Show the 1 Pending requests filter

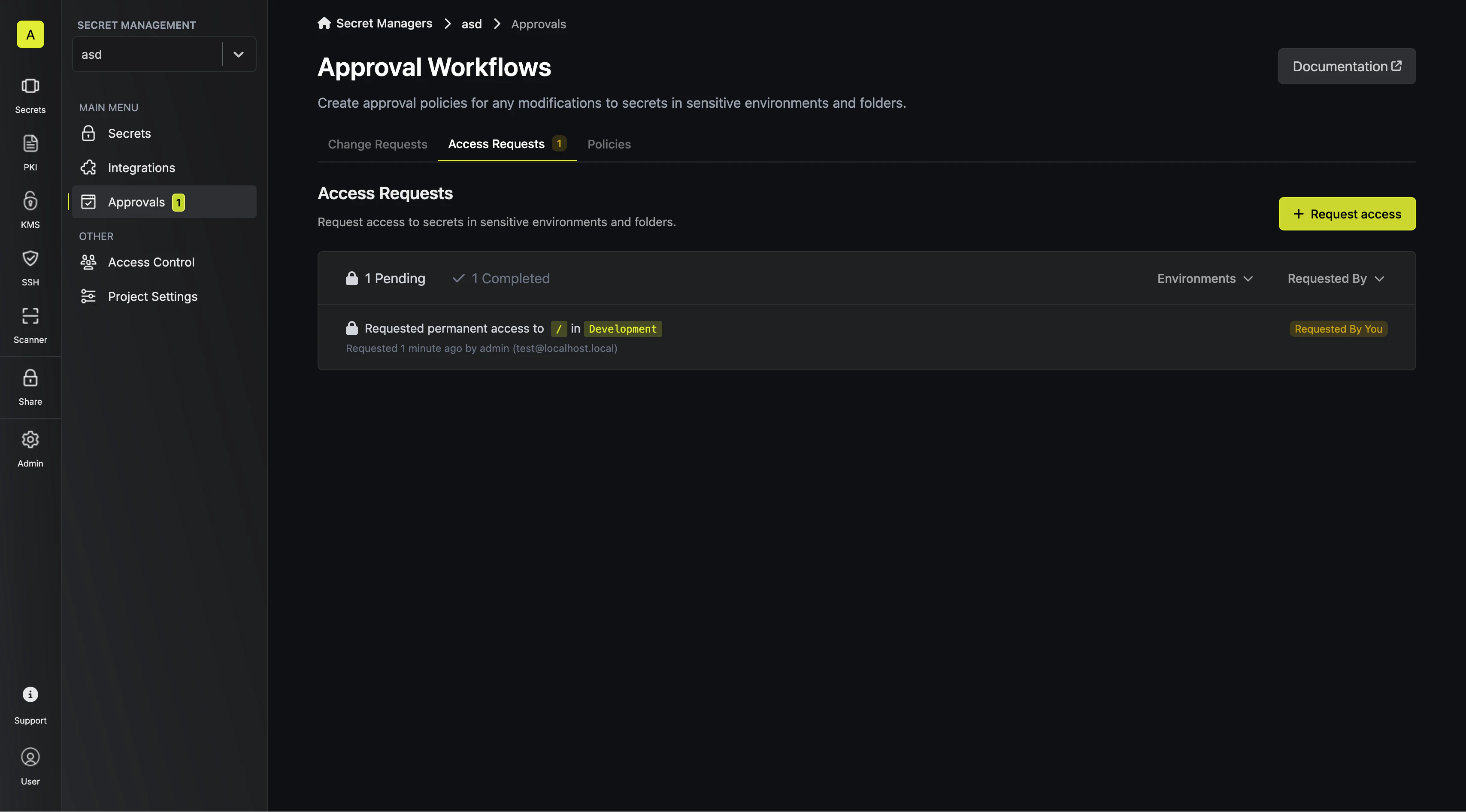(x=385, y=278)
